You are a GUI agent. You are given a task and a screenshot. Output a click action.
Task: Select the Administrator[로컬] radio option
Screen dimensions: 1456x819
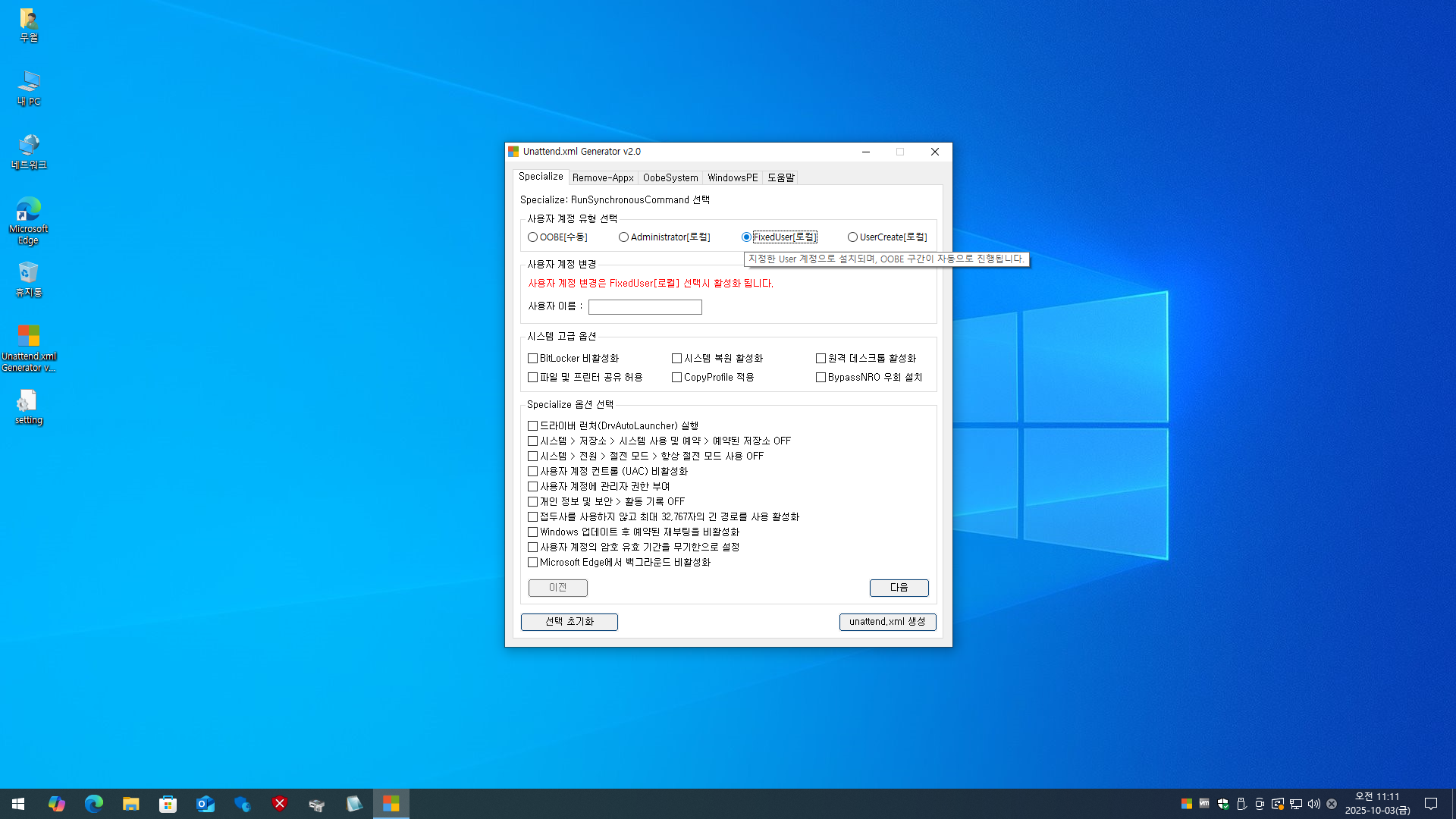click(623, 237)
